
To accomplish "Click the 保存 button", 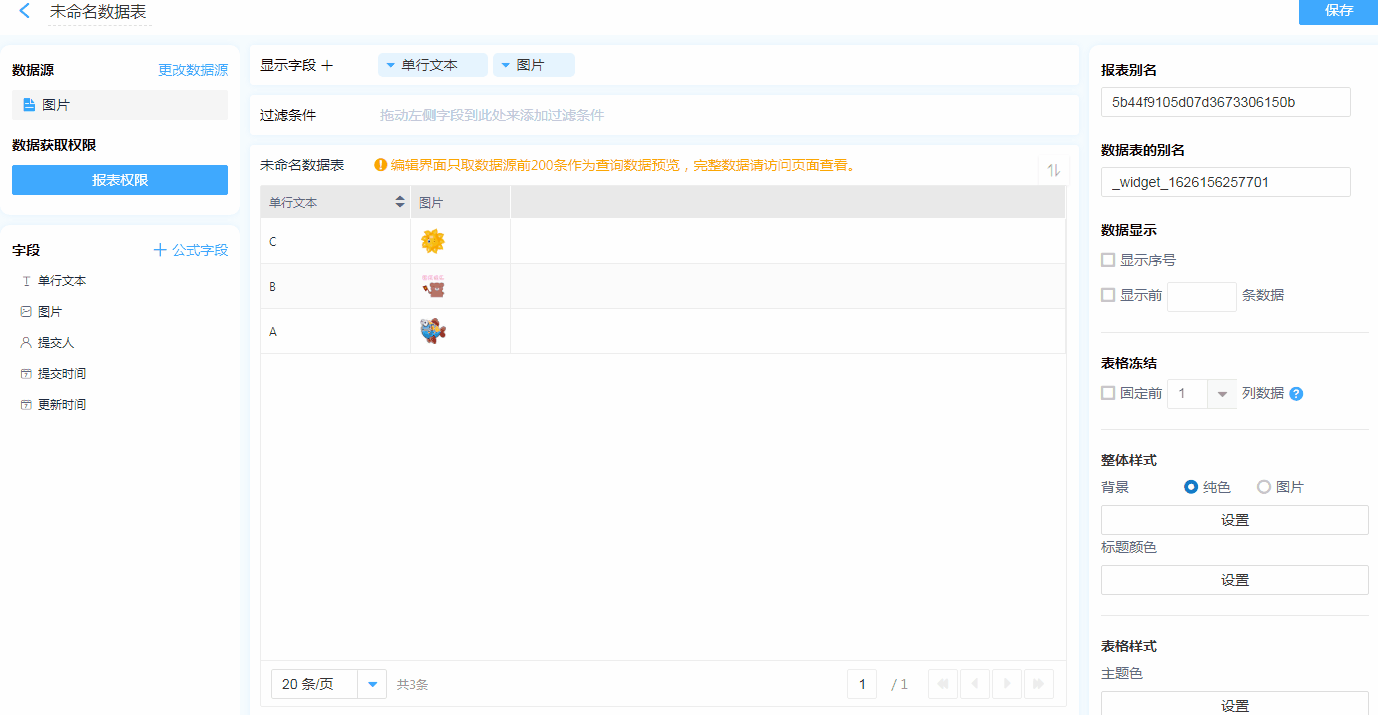I will click(1338, 11).
